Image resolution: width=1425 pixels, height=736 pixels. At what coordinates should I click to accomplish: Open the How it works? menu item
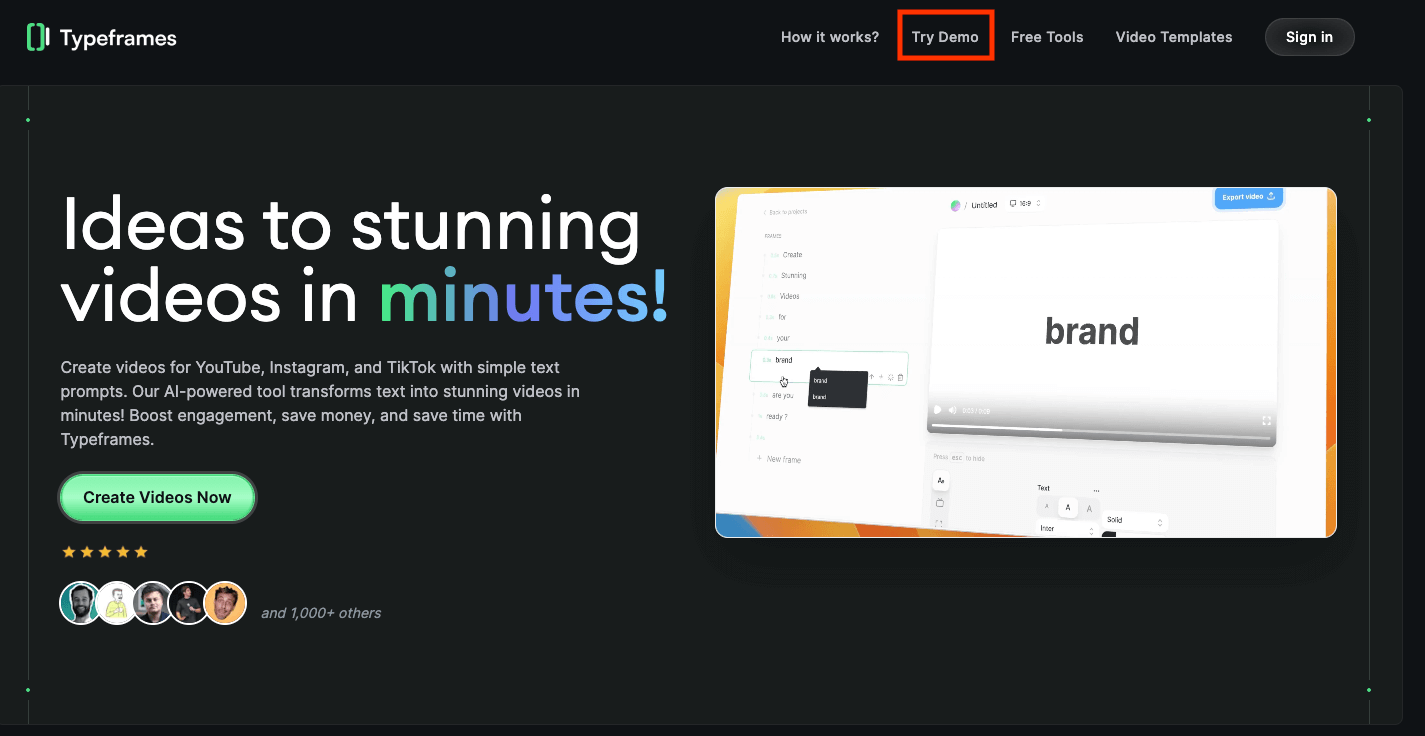[829, 37]
